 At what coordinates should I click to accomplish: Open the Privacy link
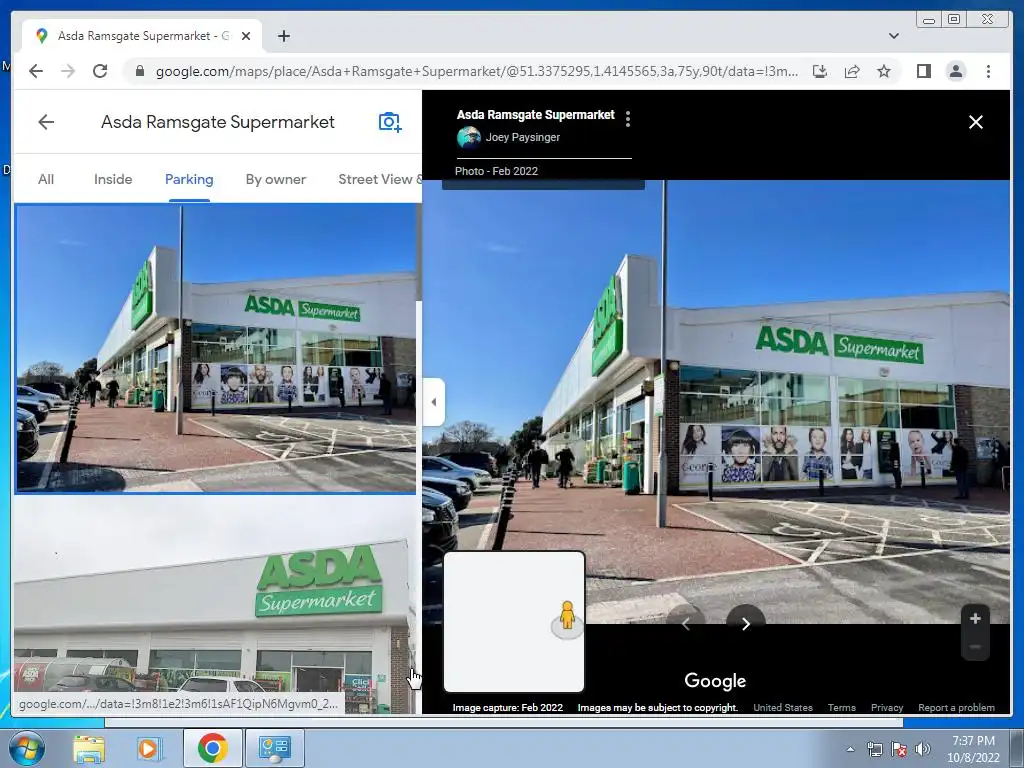(x=887, y=707)
